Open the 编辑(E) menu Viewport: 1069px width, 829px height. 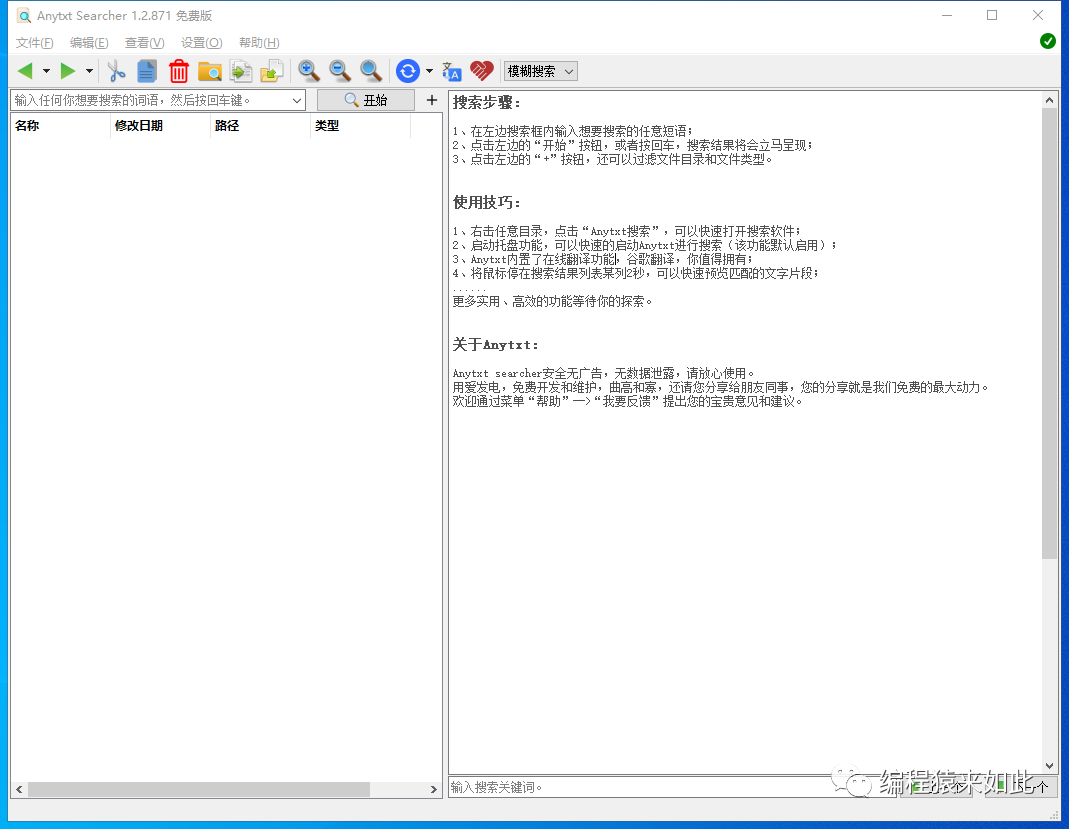coord(89,43)
